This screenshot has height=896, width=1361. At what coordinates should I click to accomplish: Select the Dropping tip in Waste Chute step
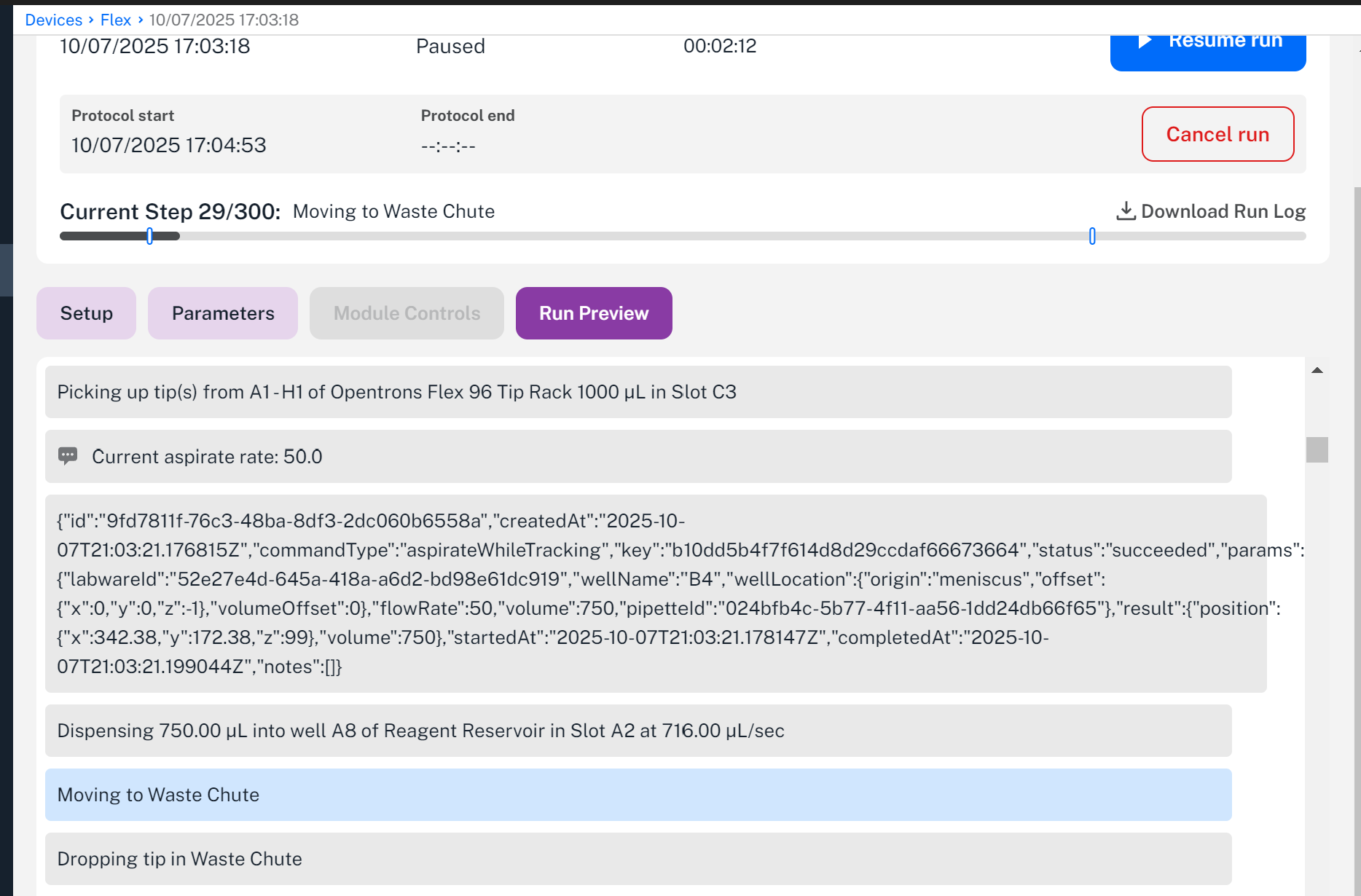coord(638,859)
